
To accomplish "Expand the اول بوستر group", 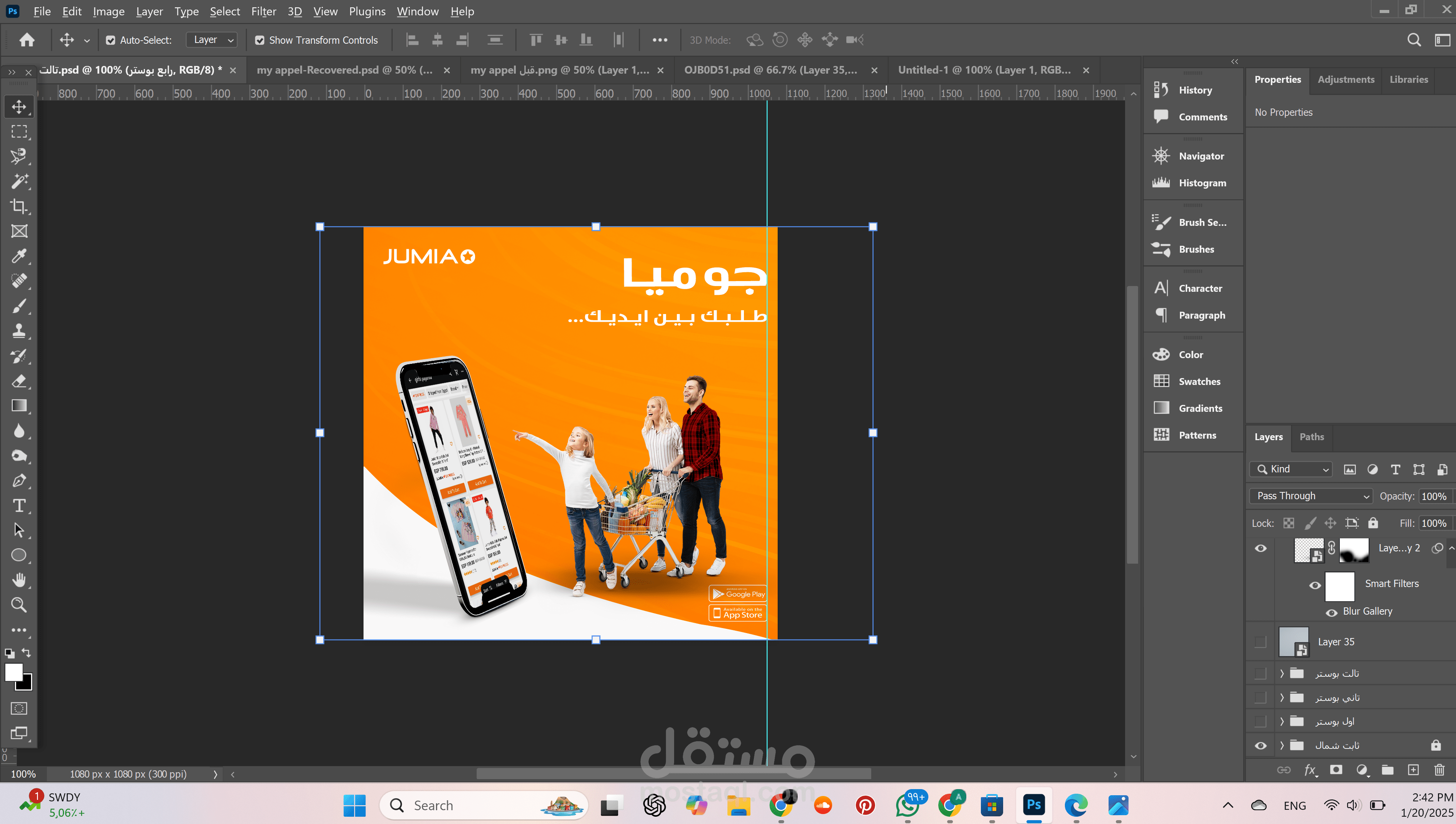I will pos(1282,722).
